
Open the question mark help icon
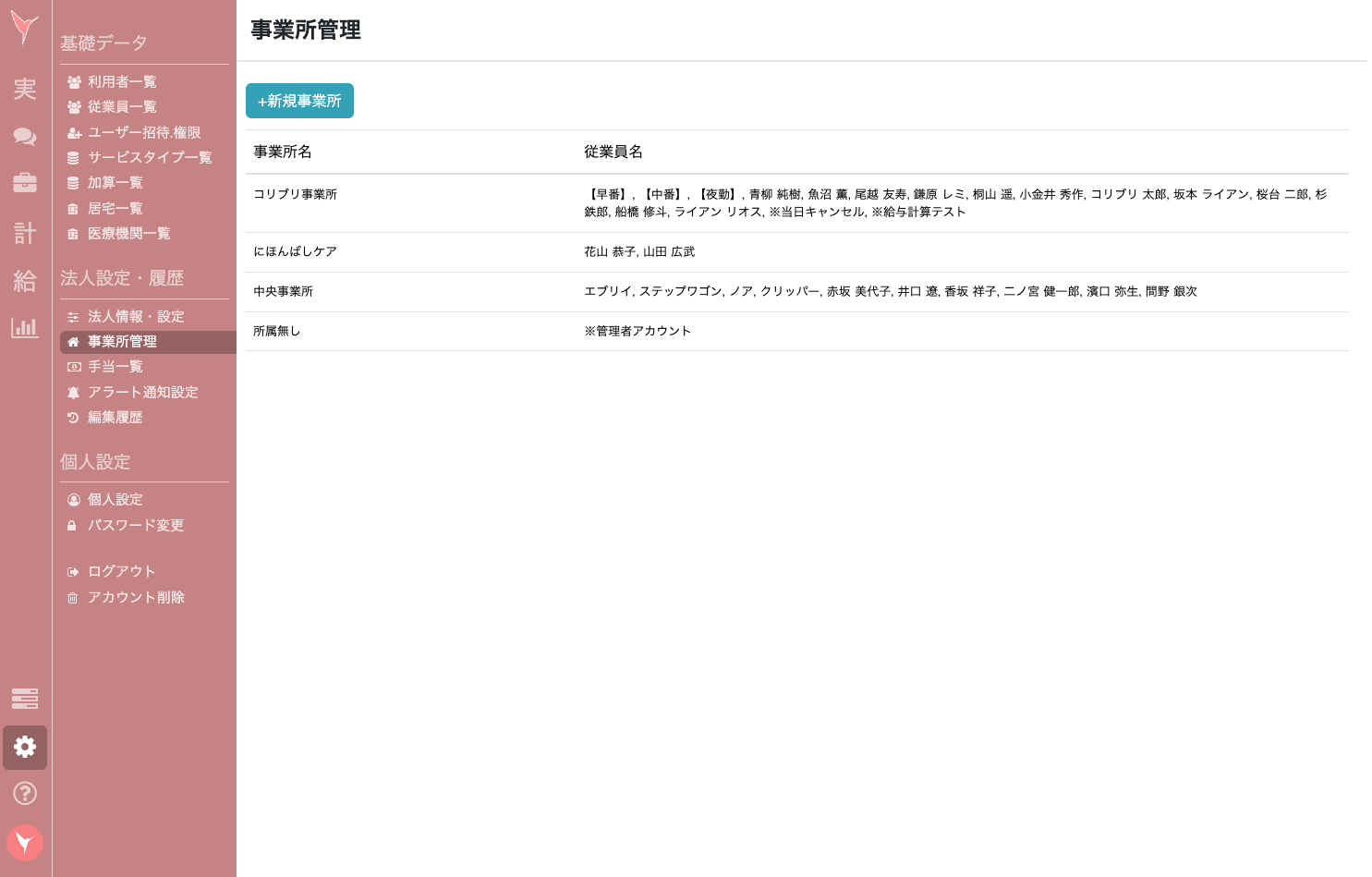pos(25,793)
